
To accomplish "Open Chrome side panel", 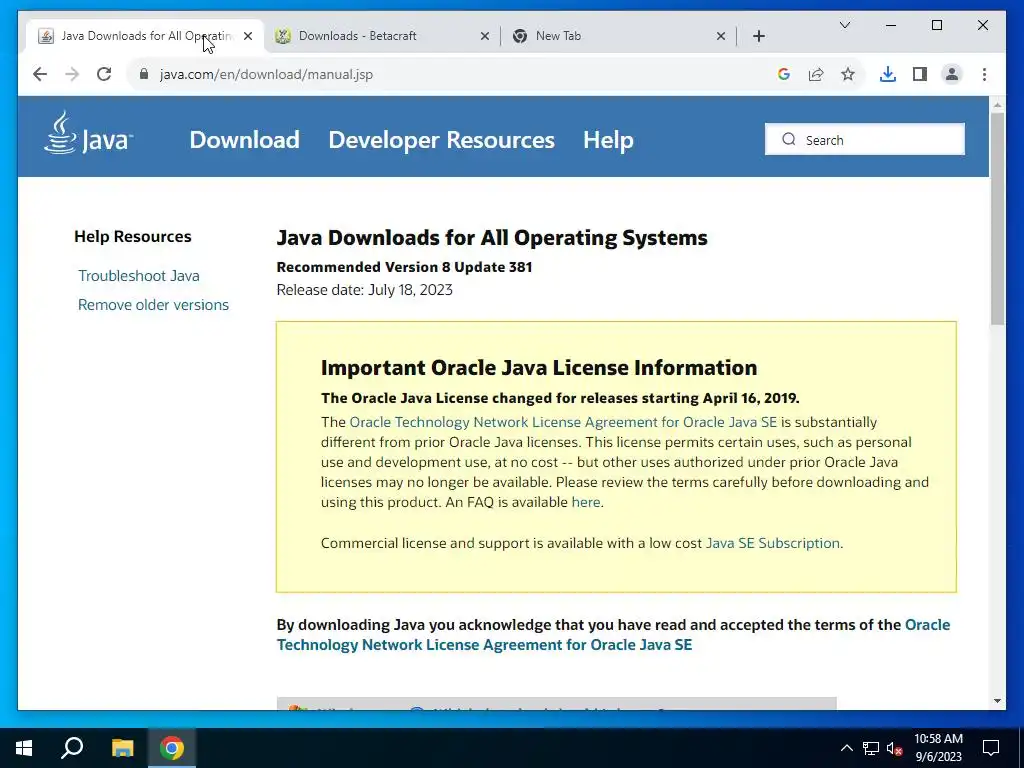I will [x=920, y=74].
